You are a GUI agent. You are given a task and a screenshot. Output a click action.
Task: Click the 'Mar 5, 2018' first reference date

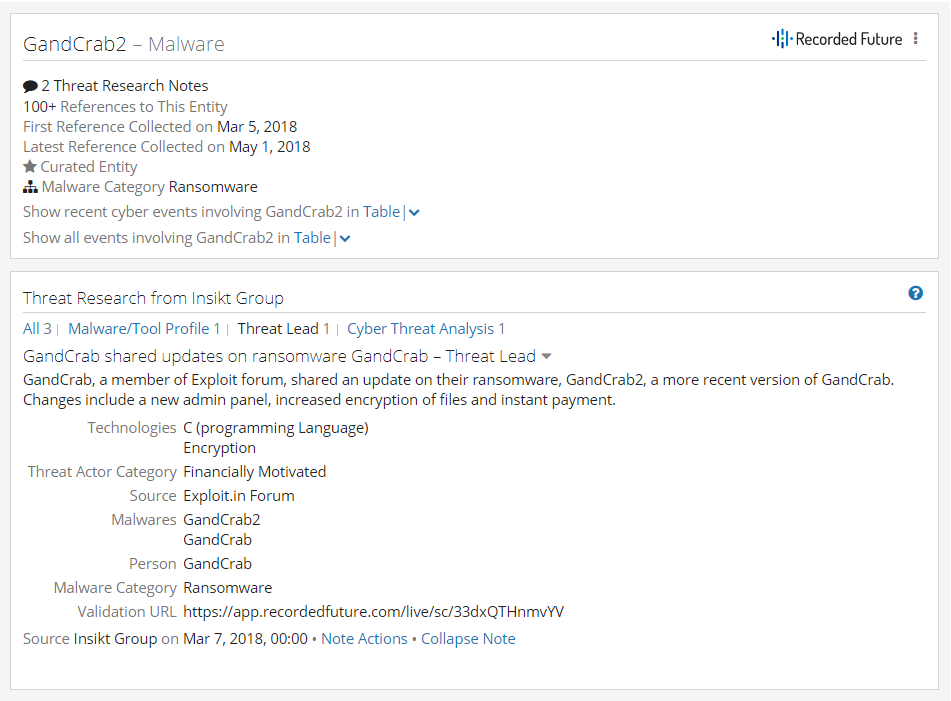pos(257,127)
